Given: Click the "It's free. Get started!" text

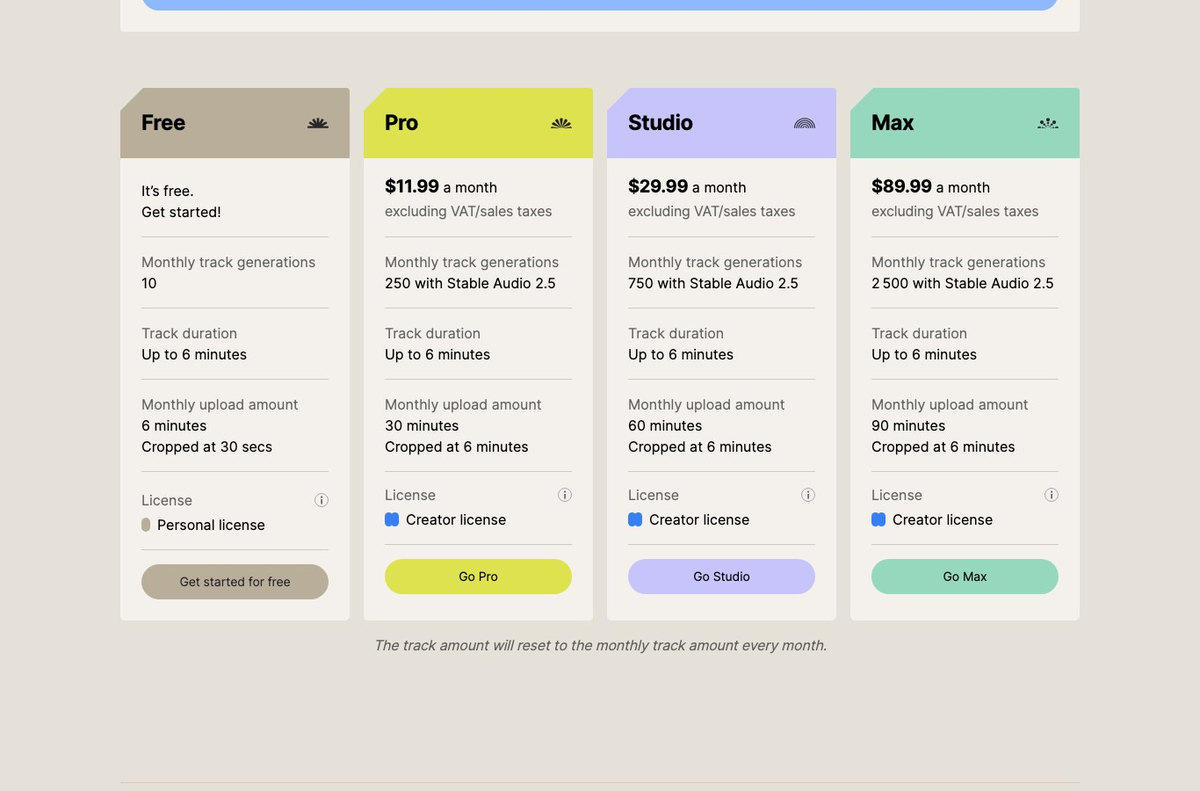Looking at the screenshot, I should 181,201.
